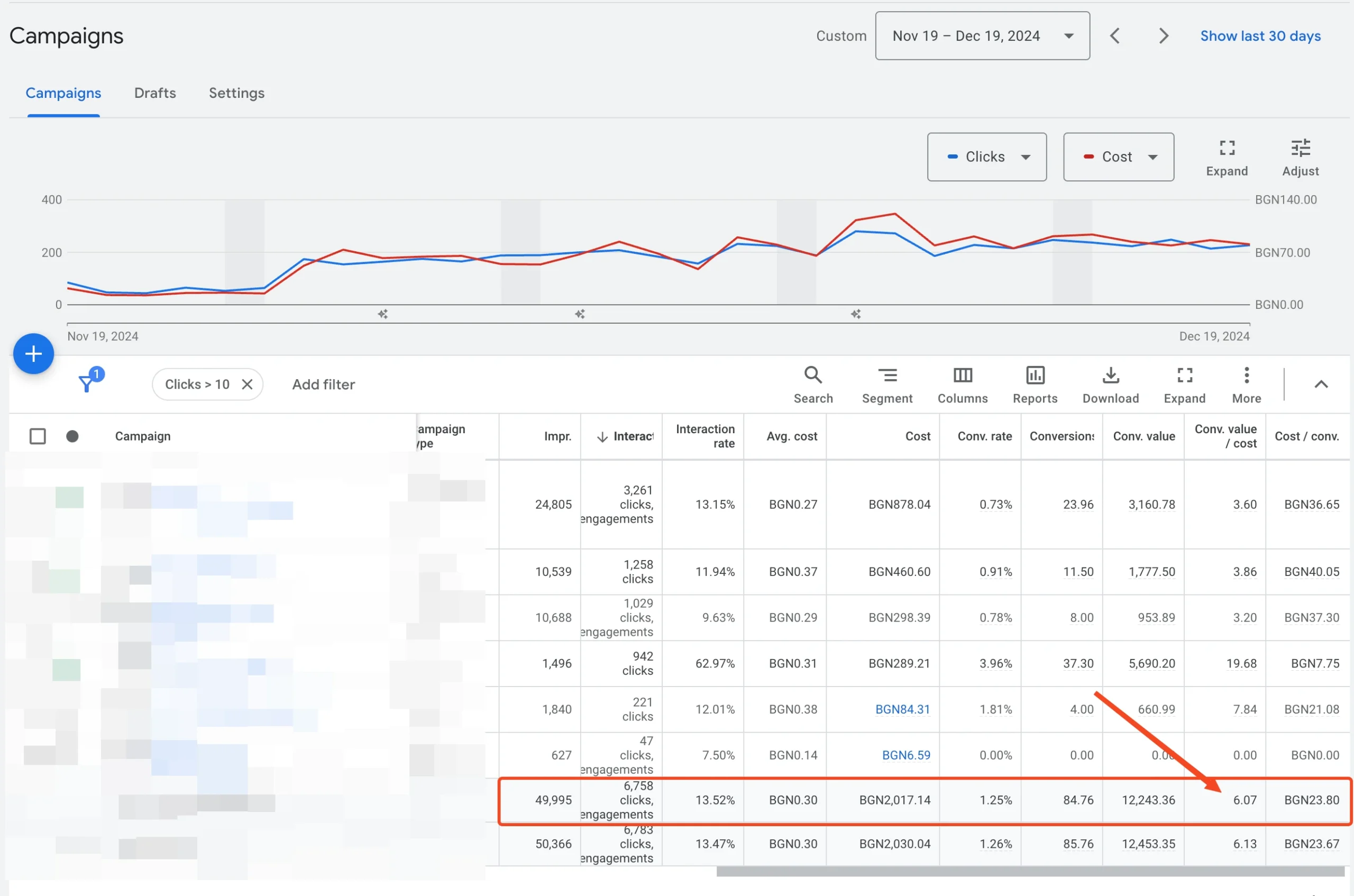Click the blue plus new campaign button

tap(33, 354)
